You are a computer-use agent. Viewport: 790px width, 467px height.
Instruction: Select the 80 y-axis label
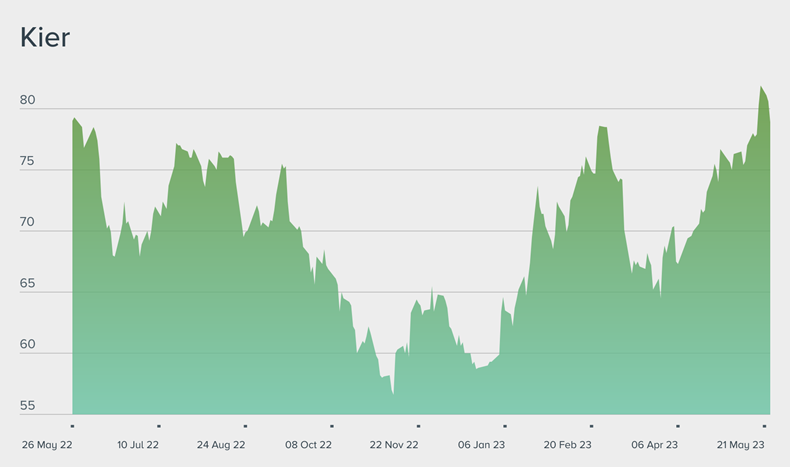click(x=27, y=101)
